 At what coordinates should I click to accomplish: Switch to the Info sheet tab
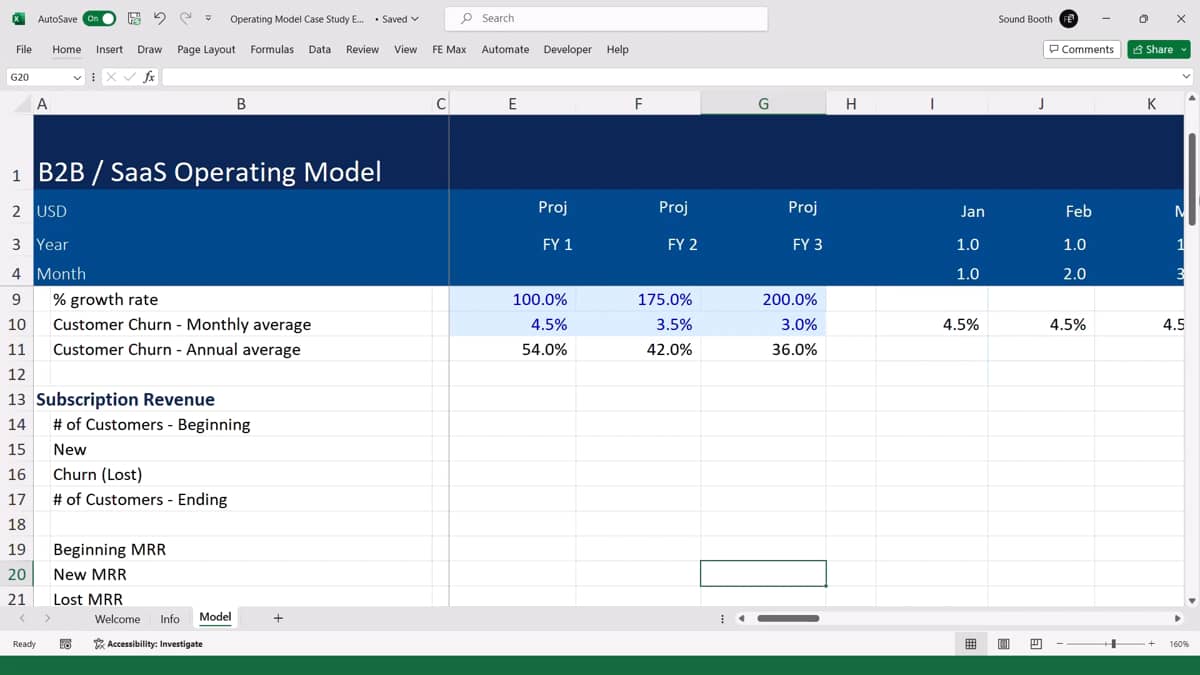click(x=170, y=619)
